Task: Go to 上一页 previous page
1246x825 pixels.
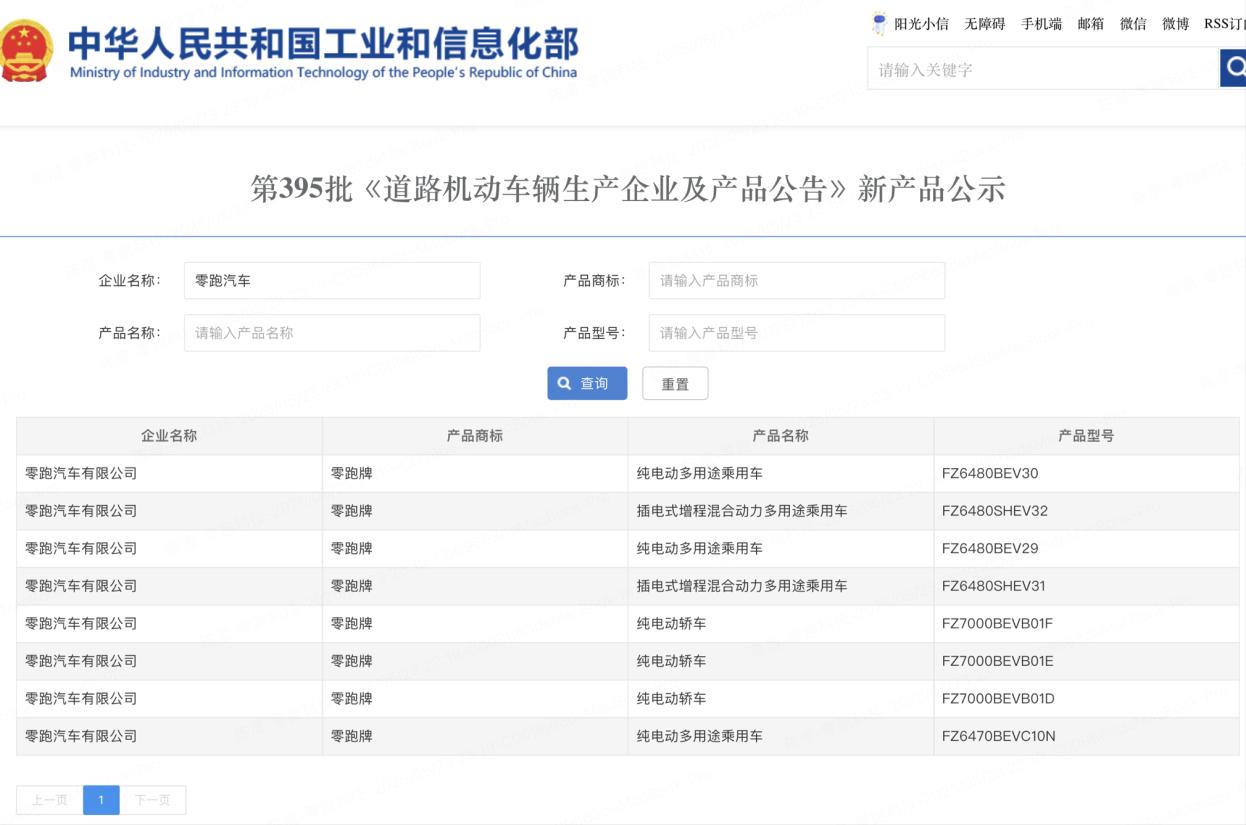Action: pyautogui.click(x=49, y=800)
